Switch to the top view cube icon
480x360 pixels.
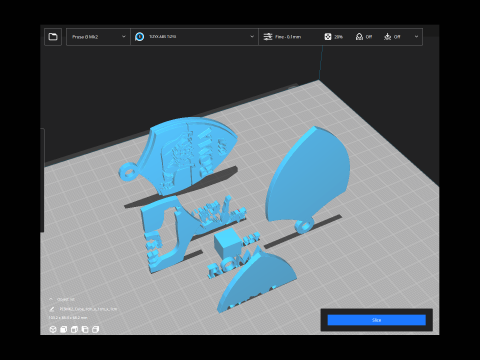[x=74, y=329]
